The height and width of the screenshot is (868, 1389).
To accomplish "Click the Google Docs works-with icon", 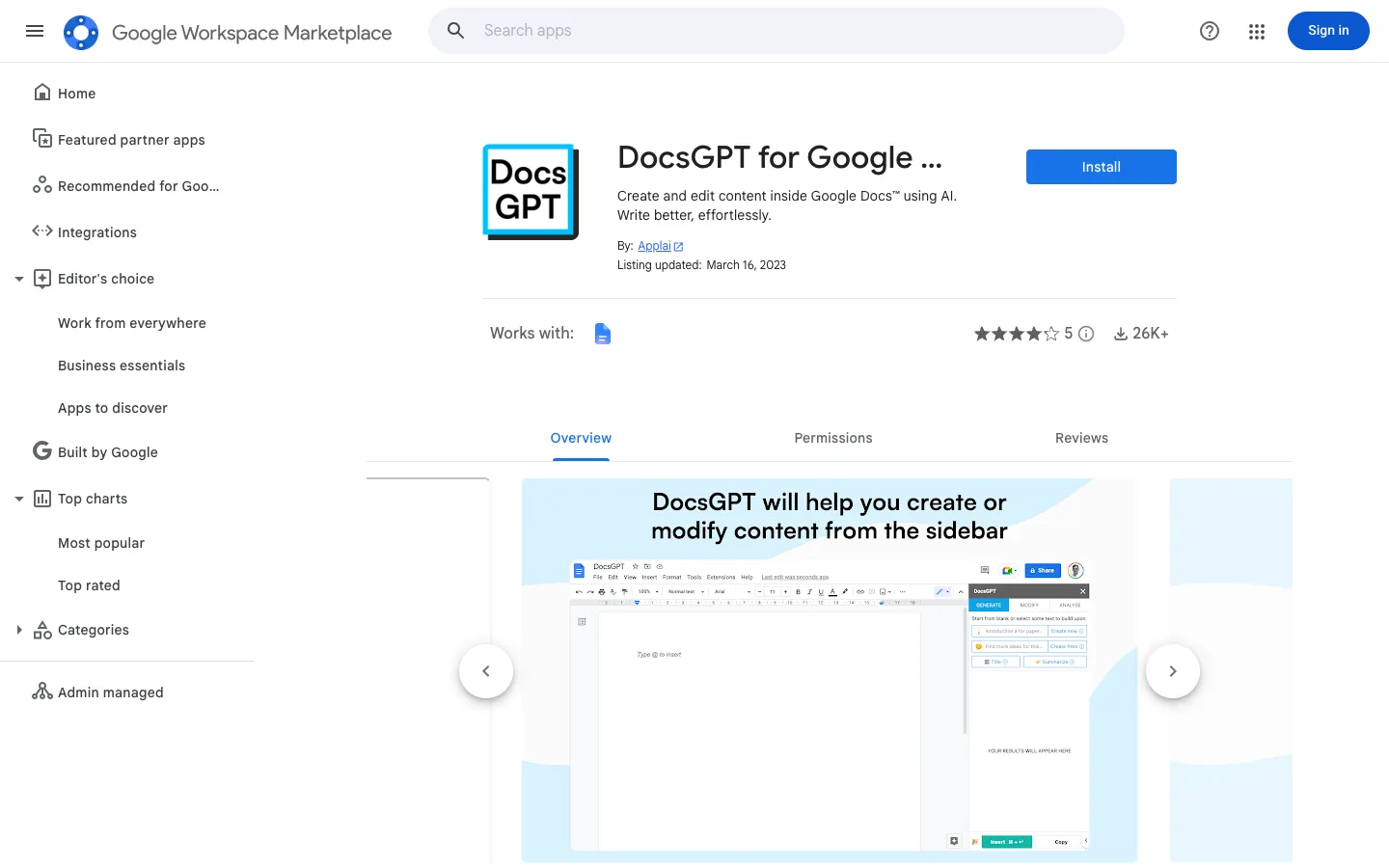I will click(x=603, y=334).
